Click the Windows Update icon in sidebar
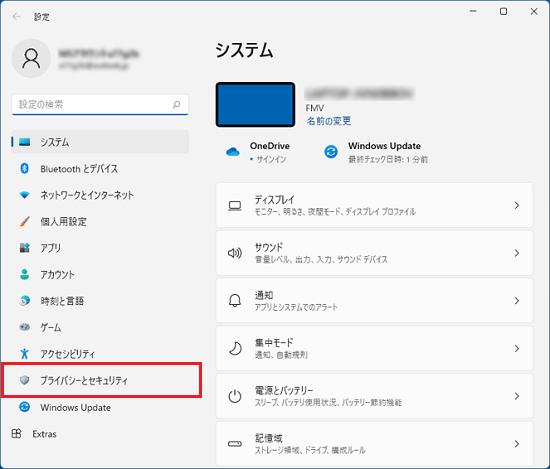 click(x=25, y=407)
